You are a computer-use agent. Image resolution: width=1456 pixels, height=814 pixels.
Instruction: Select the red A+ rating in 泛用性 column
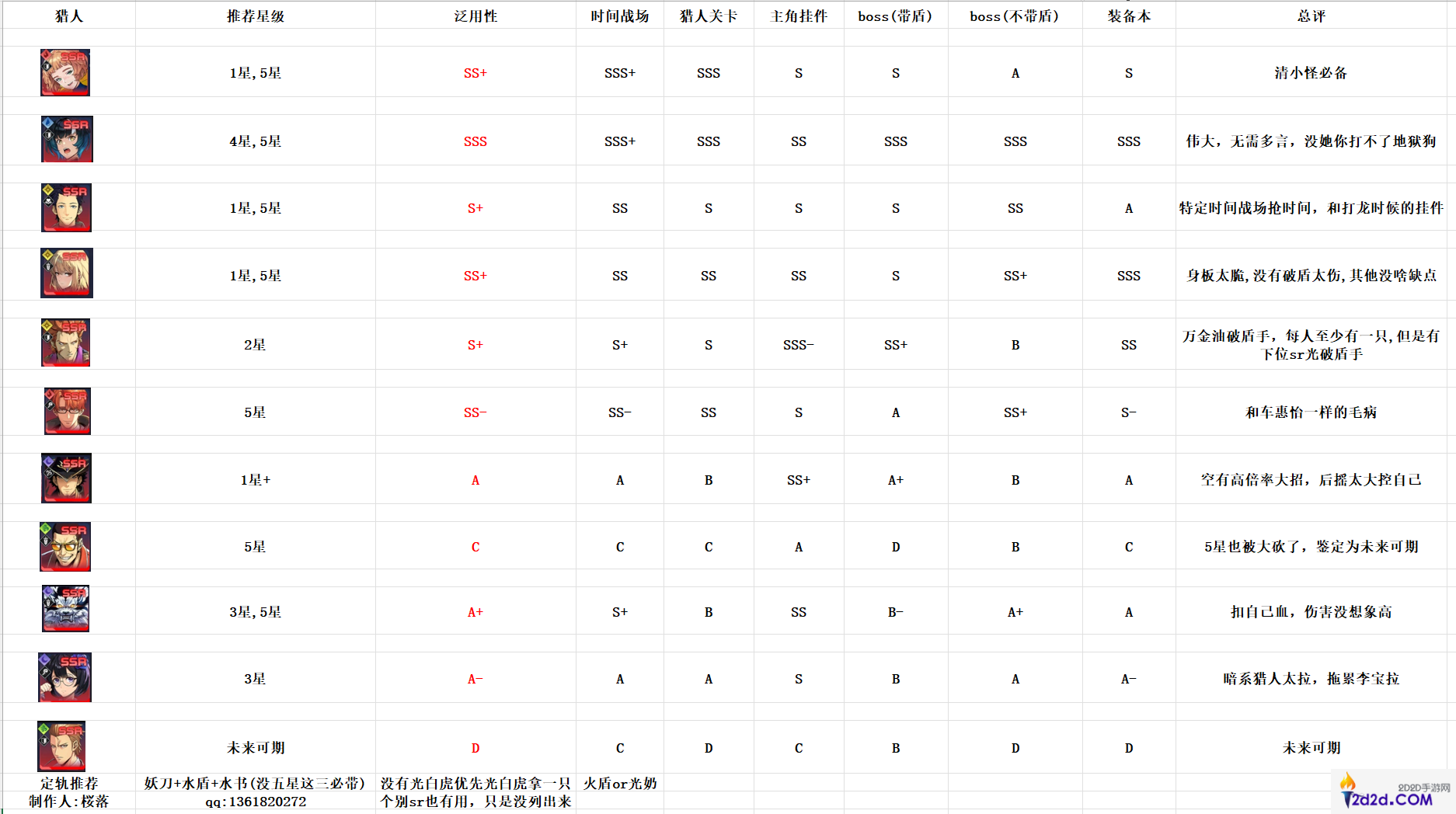pos(475,611)
